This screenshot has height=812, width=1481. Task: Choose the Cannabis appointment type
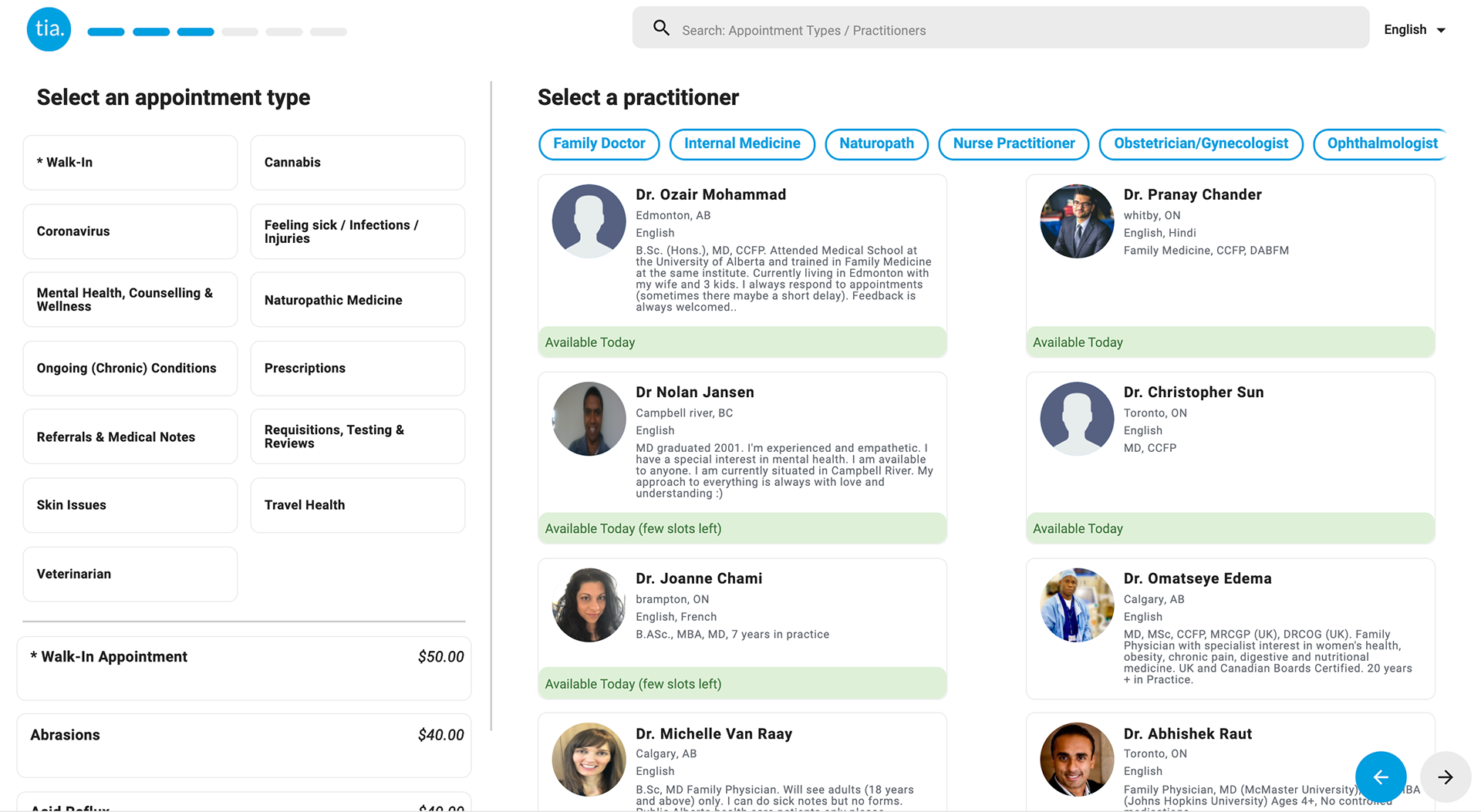pos(358,163)
